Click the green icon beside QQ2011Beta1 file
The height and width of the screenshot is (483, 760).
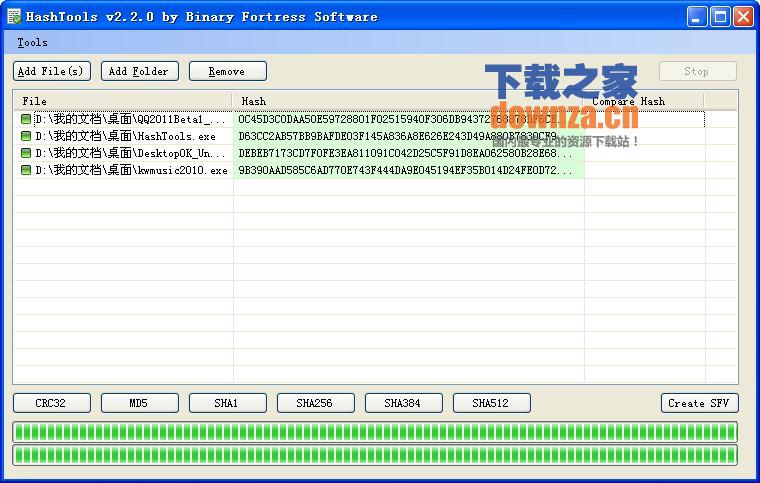(26, 119)
